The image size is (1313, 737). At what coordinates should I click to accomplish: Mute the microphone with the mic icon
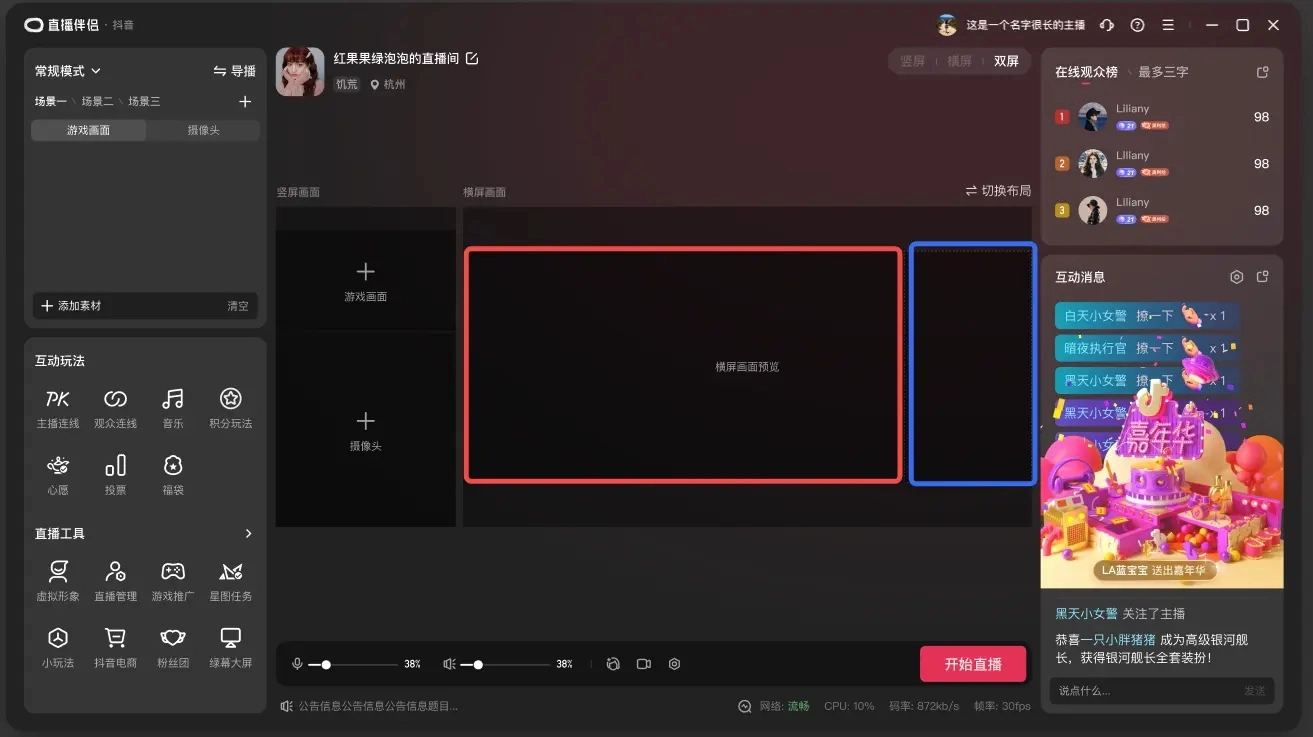pyautogui.click(x=297, y=664)
